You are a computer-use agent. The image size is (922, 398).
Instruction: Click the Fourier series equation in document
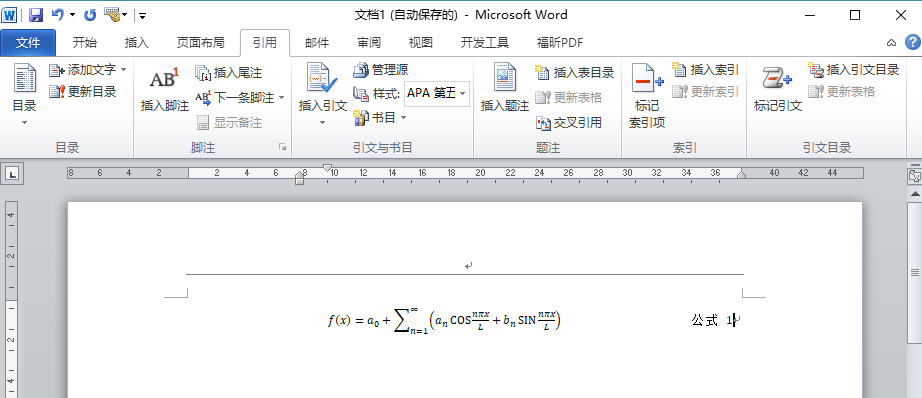(444, 321)
